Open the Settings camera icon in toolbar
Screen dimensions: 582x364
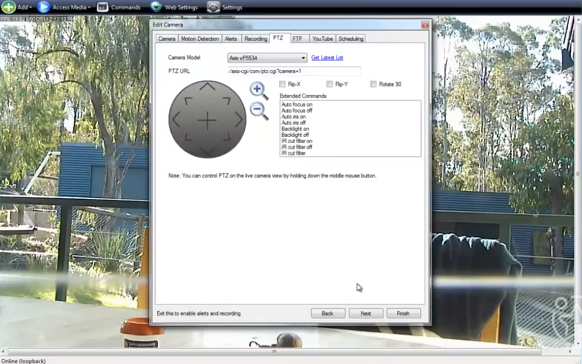point(213,7)
